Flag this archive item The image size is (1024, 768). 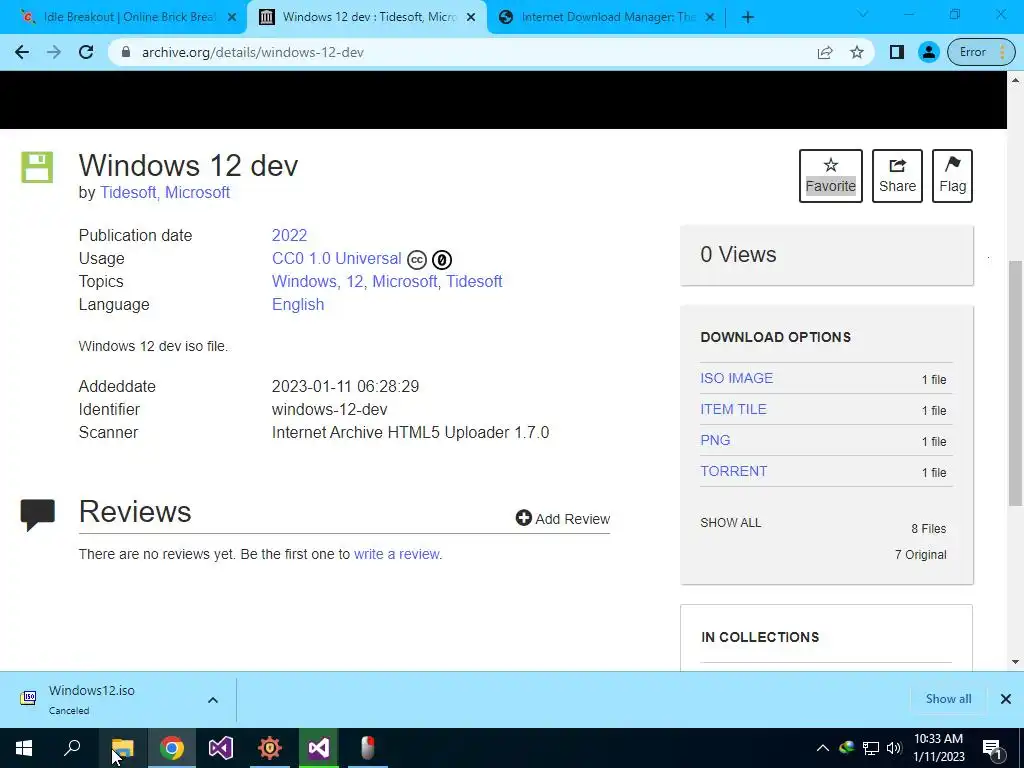click(952, 176)
